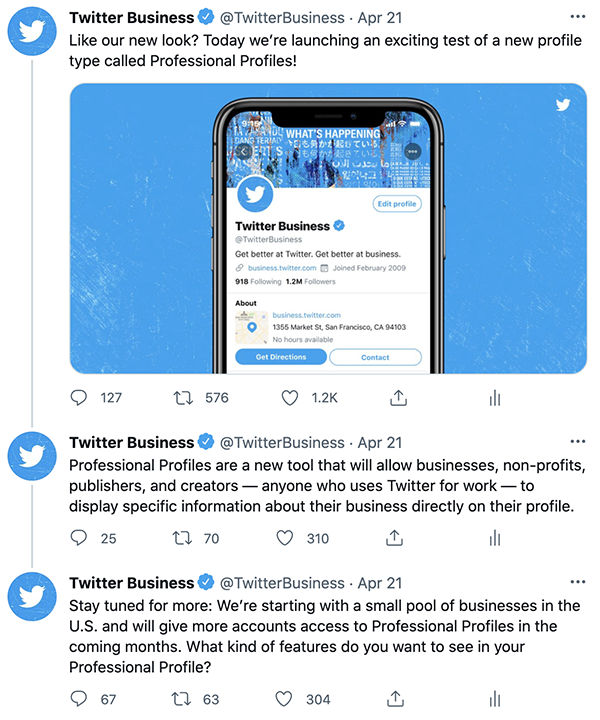The width and height of the screenshot is (600, 720).
Task: Share the second tweet about Professional Profiles
Action: click(392, 538)
